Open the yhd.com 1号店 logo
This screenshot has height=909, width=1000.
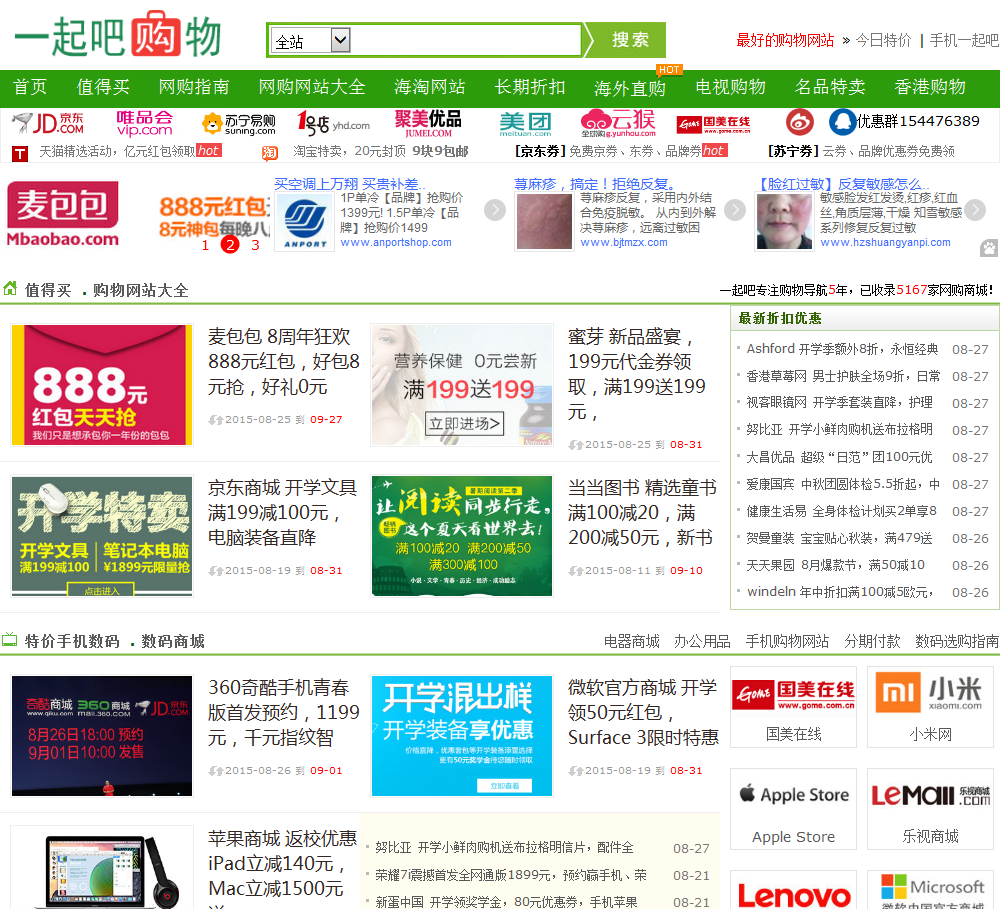pyautogui.click(x=334, y=123)
